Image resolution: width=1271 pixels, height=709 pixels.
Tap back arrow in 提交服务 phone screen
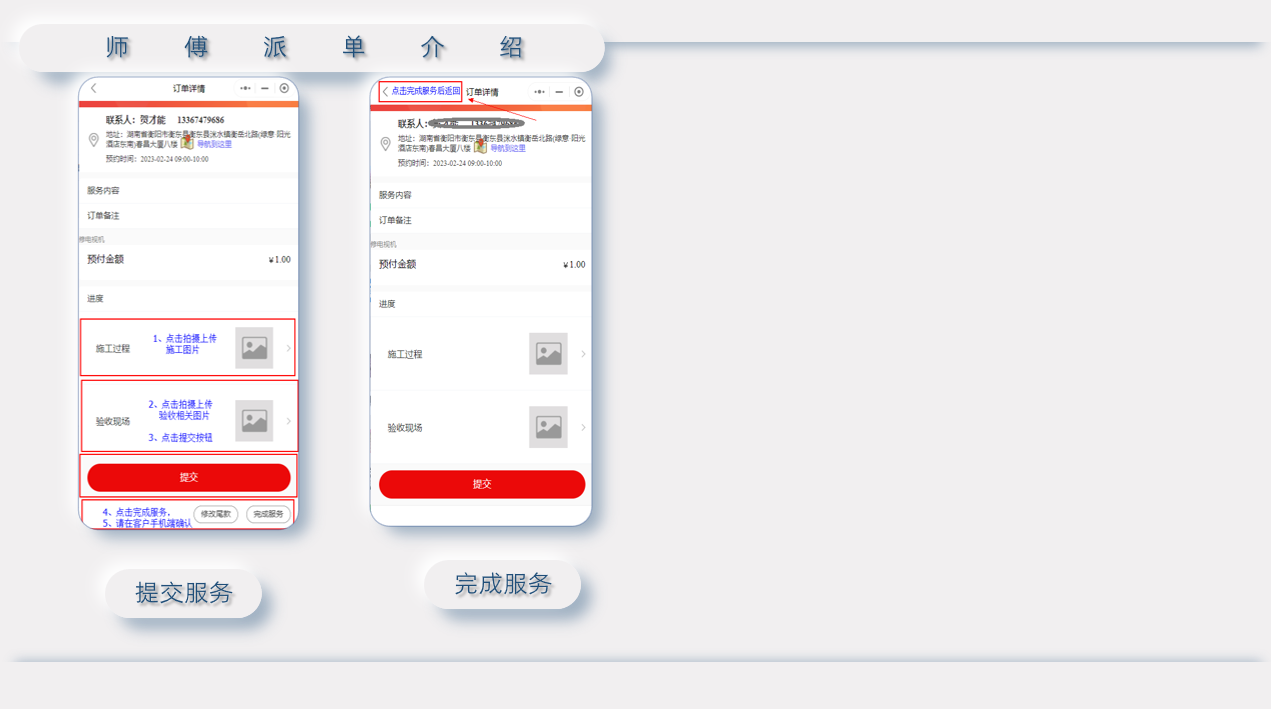click(x=94, y=88)
